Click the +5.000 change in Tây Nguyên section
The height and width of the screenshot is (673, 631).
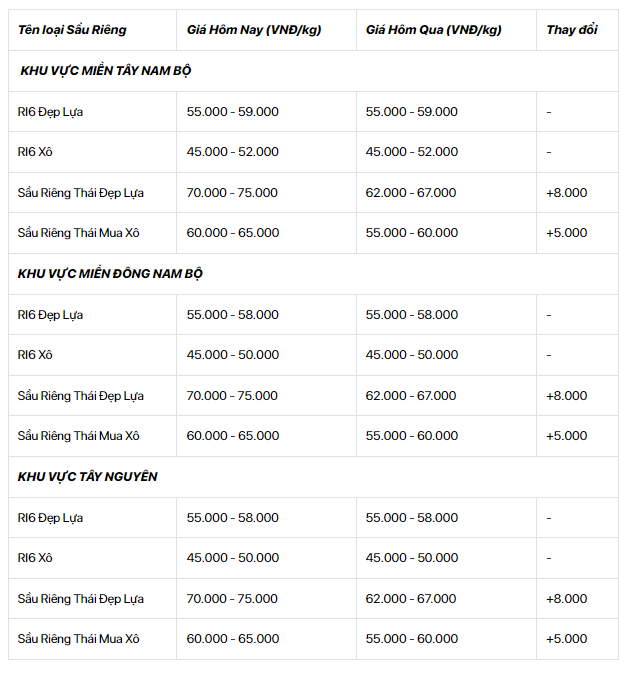pos(567,639)
